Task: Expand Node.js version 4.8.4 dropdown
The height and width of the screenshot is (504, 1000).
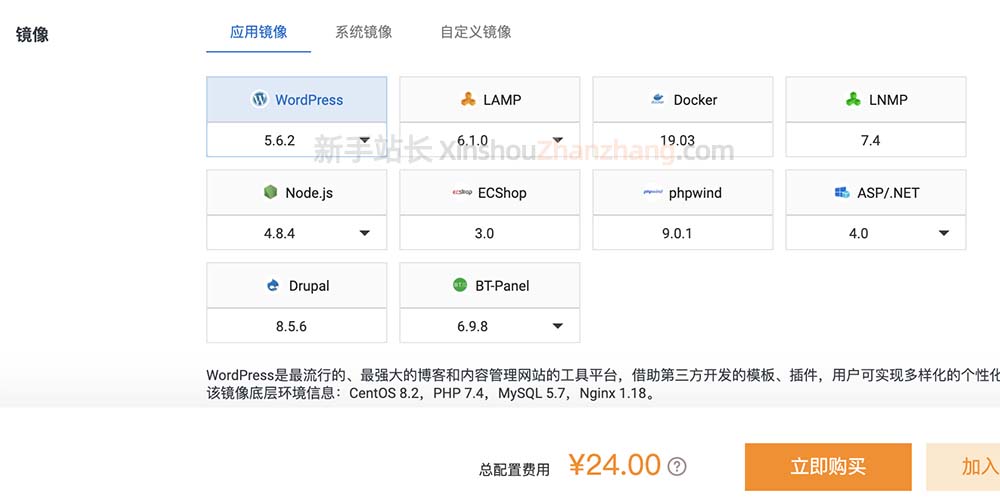Action: coord(365,234)
